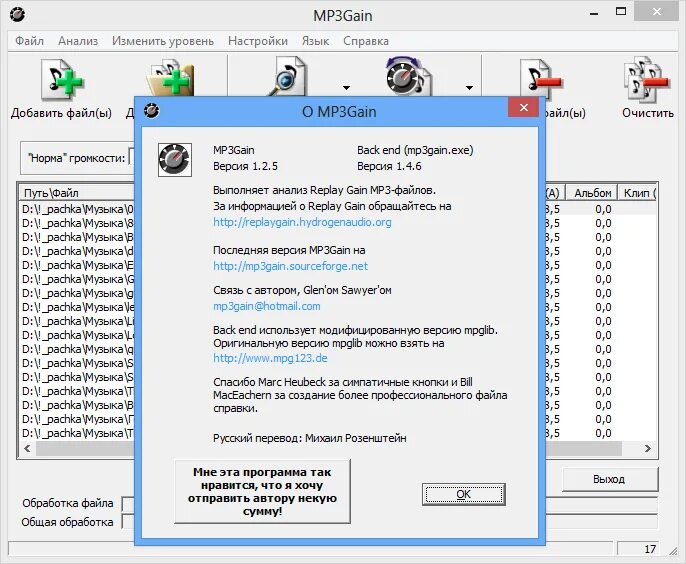This screenshot has width=686, height=564.
Task: Click the file list scroll-right arrow
Action: pyautogui.click(x=648, y=448)
